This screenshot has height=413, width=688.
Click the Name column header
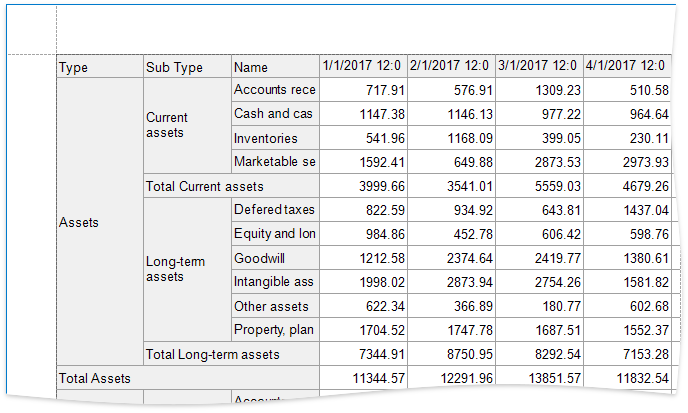point(274,67)
